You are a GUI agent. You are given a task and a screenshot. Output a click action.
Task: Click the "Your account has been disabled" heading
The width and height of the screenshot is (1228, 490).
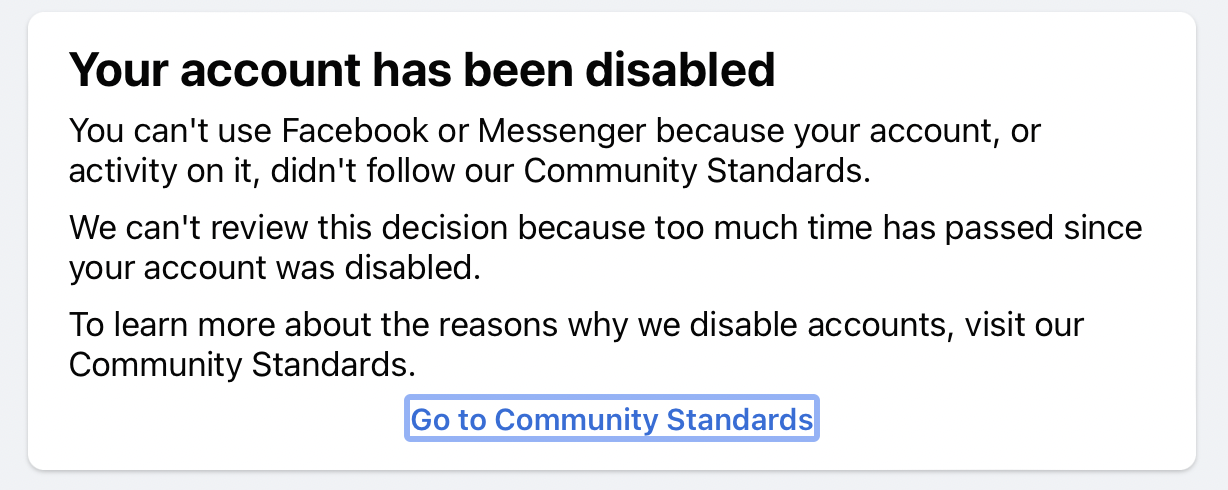[x=422, y=70]
